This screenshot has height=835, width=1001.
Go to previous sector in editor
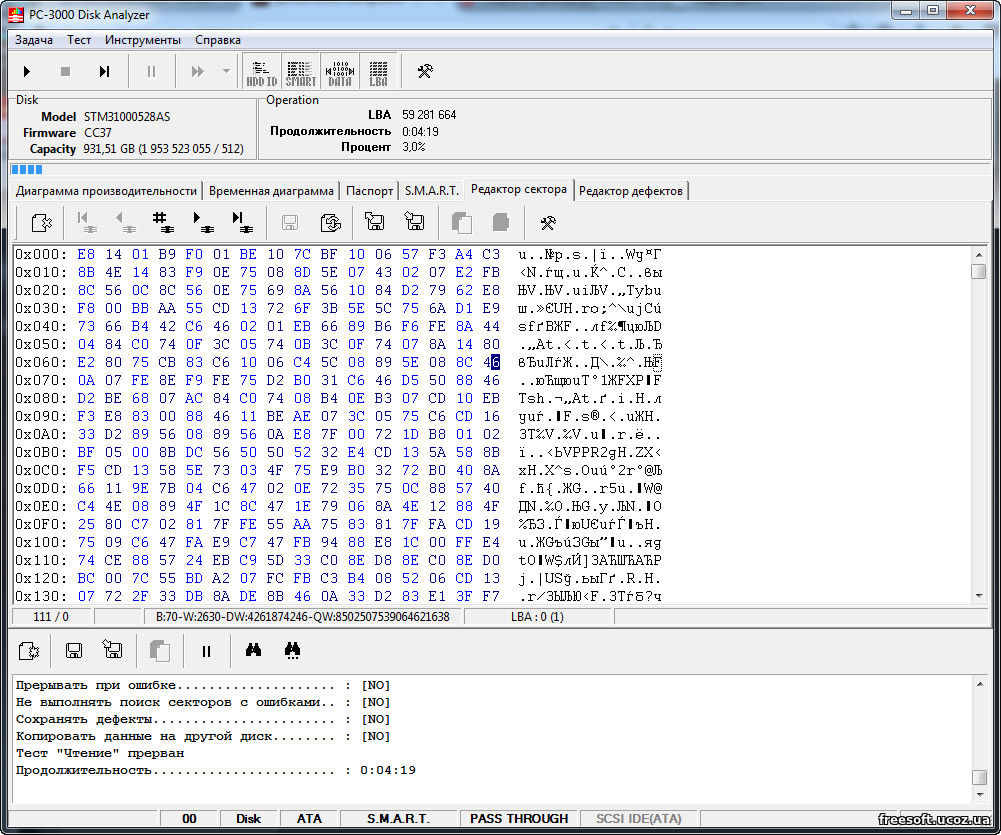coord(124,222)
